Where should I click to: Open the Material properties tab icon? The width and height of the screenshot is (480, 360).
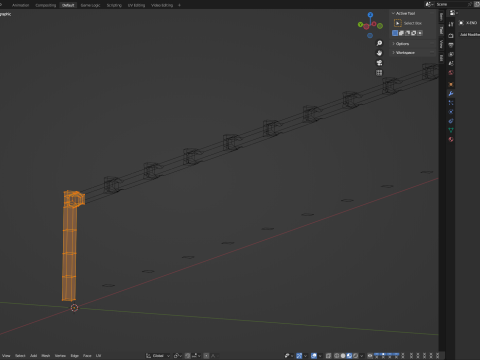click(x=451, y=139)
